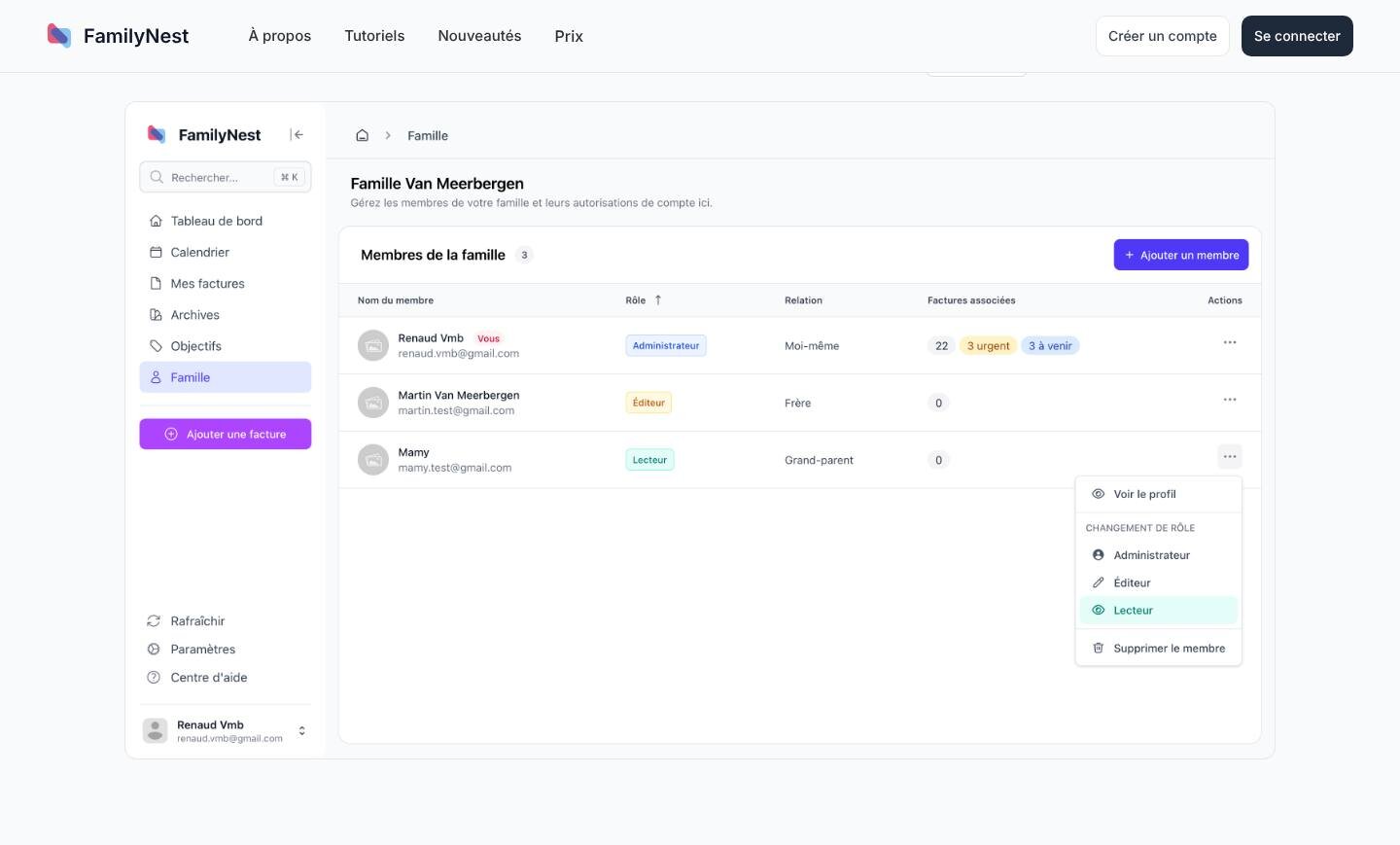Focus the Rechercher search field
Screen dimensions: 1400x845
(x=226, y=177)
